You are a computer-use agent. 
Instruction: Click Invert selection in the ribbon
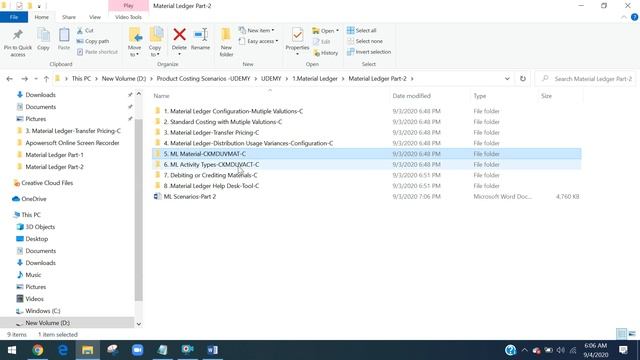(369, 52)
